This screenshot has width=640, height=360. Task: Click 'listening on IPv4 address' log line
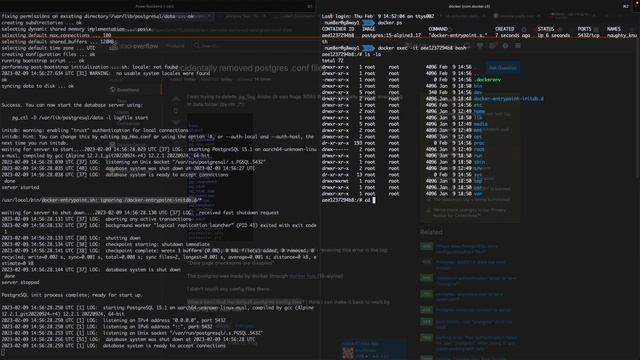113,320
